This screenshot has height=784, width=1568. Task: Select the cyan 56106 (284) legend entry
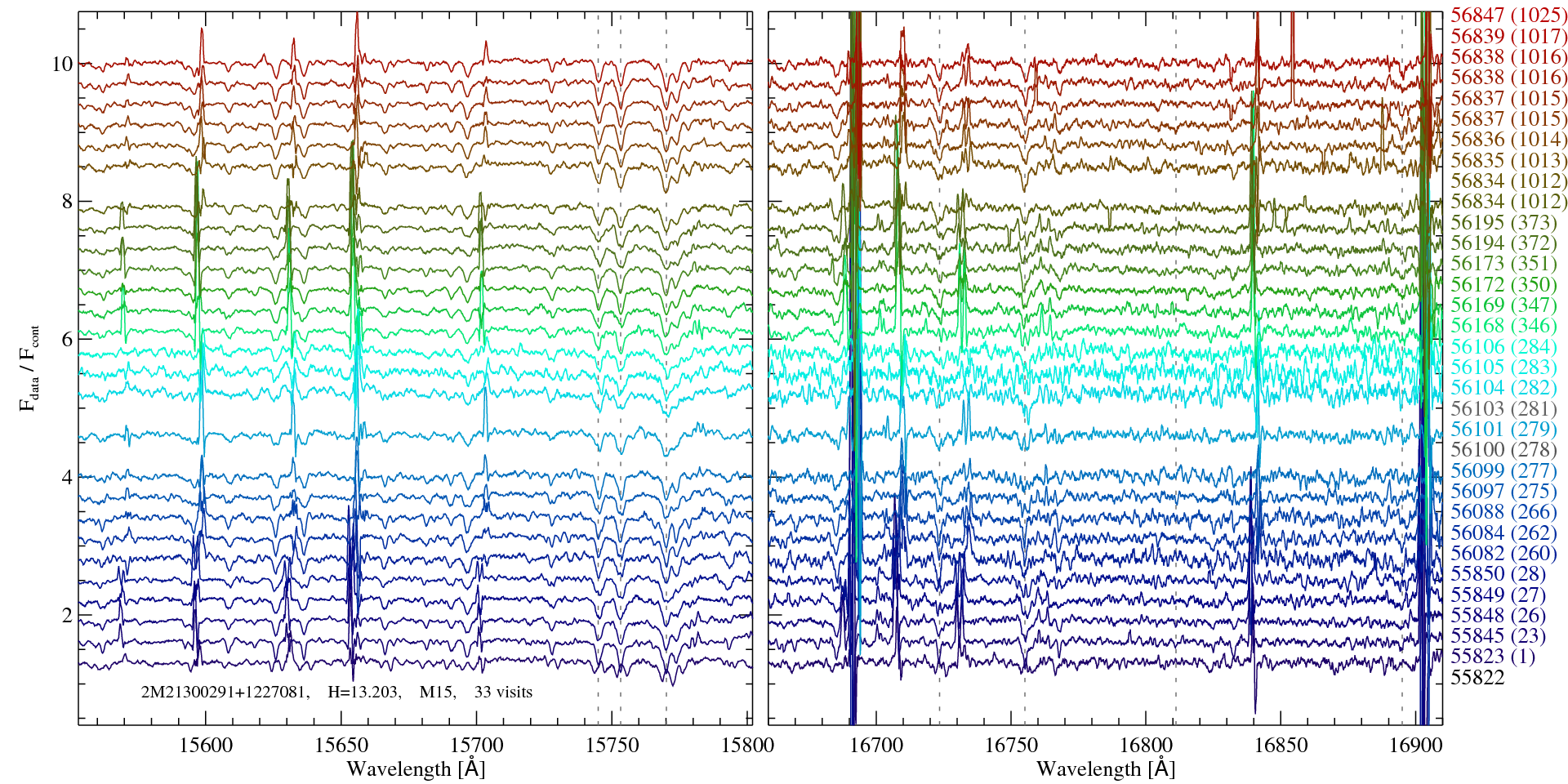click(x=1503, y=346)
